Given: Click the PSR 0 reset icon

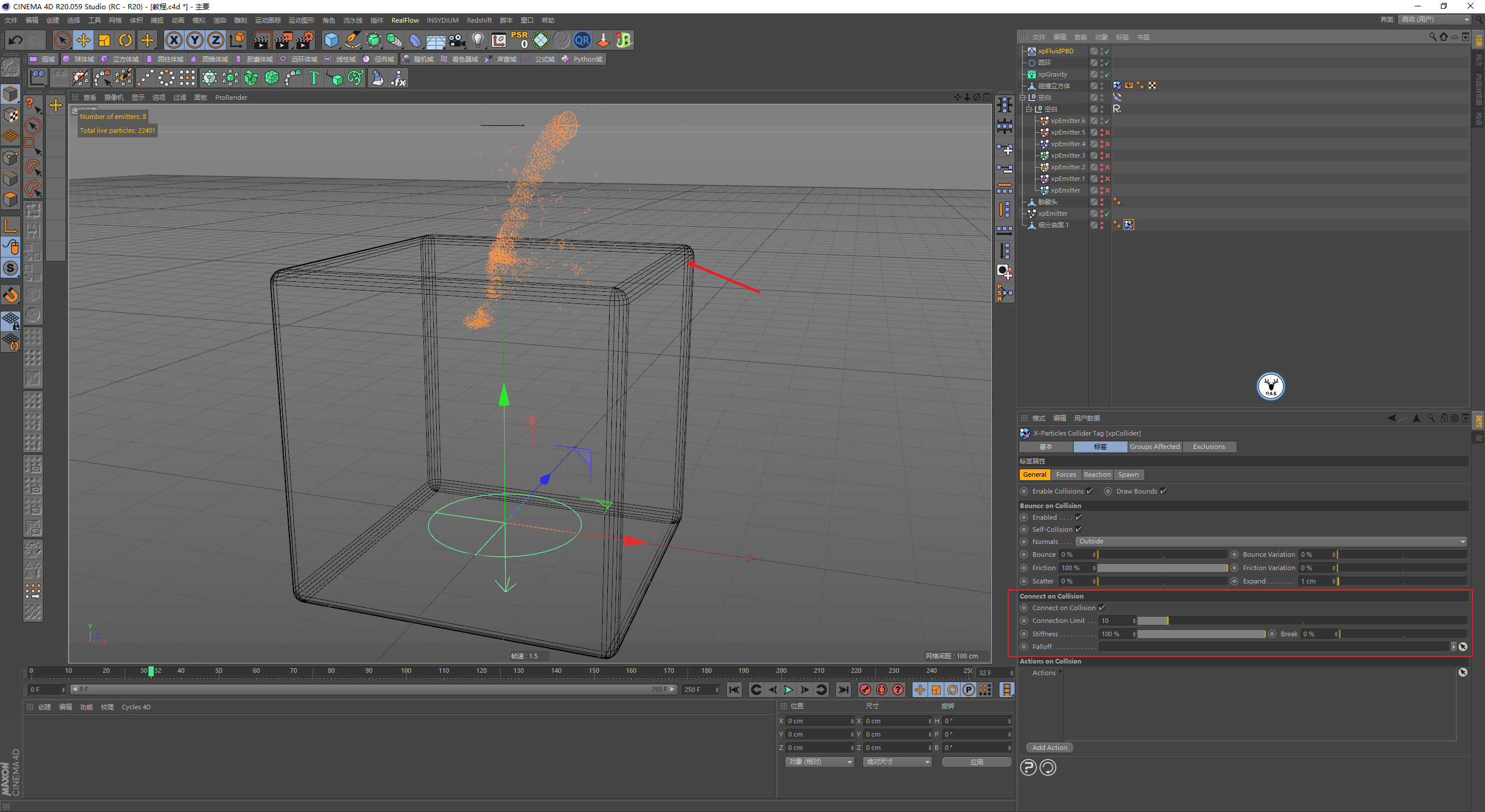Looking at the screenshot, I should click(x=520, y=40).
